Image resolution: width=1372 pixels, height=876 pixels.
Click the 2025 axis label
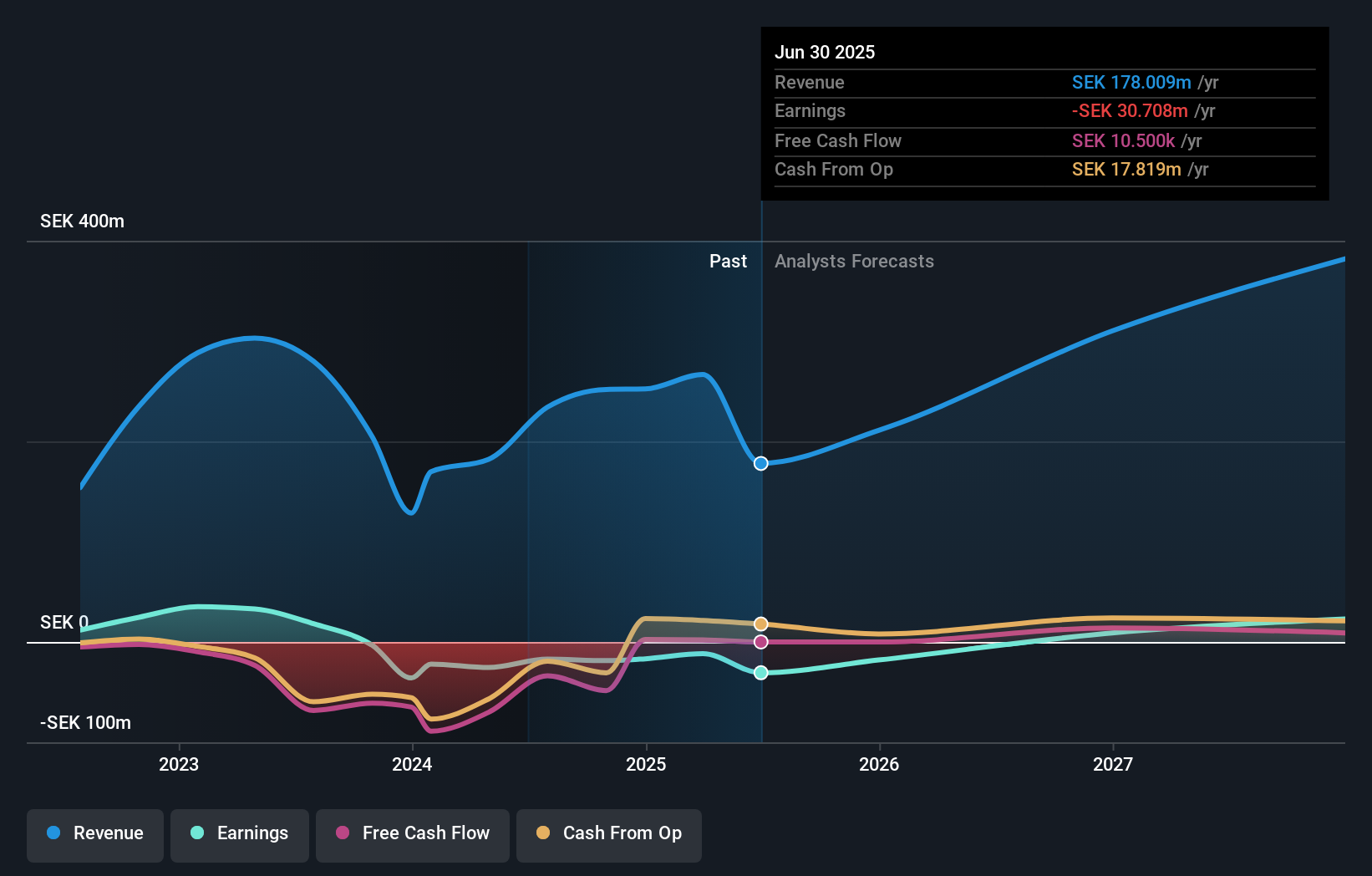[x=646, y=763]
